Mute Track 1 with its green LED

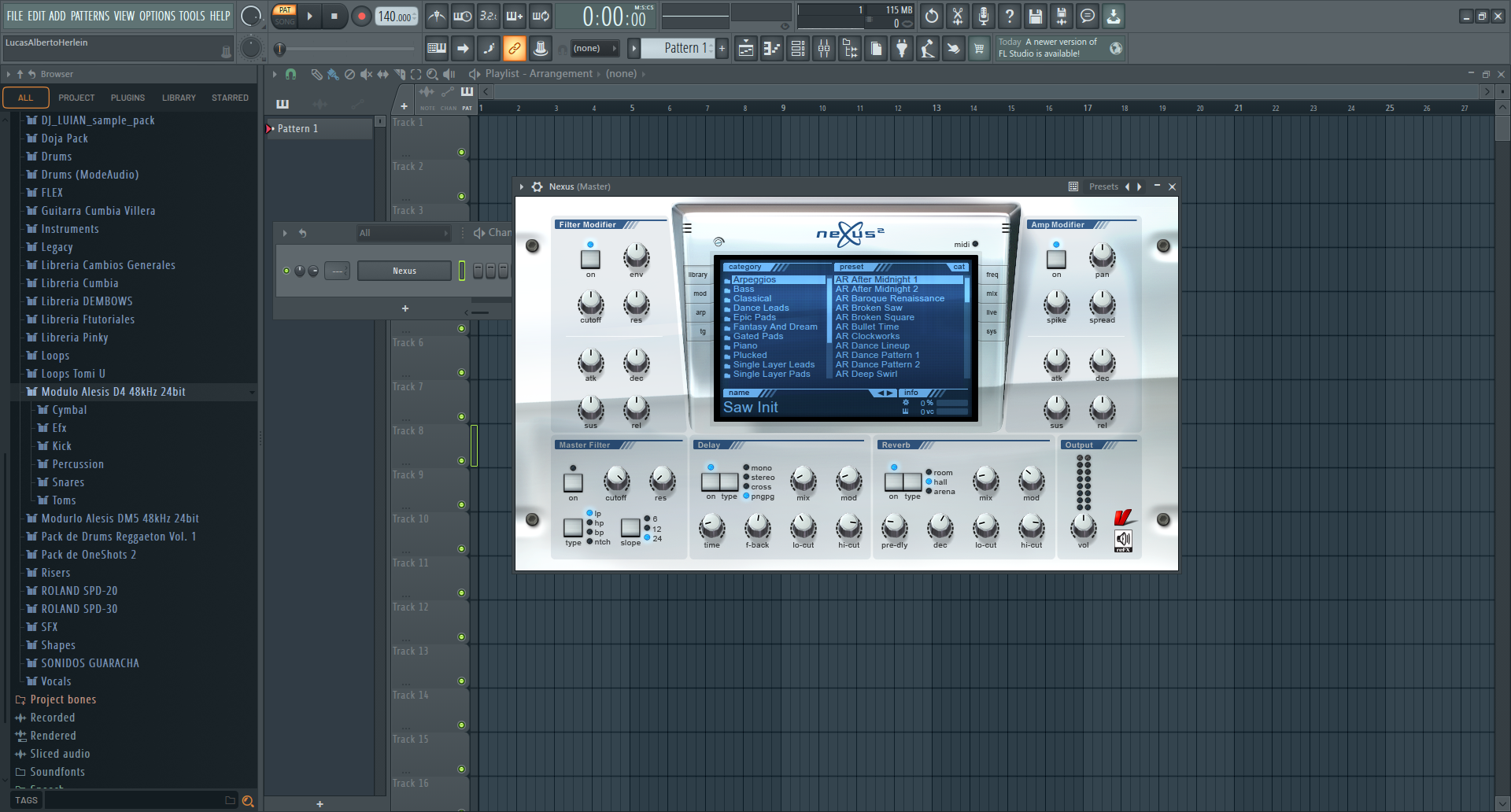tap(461, 152)
